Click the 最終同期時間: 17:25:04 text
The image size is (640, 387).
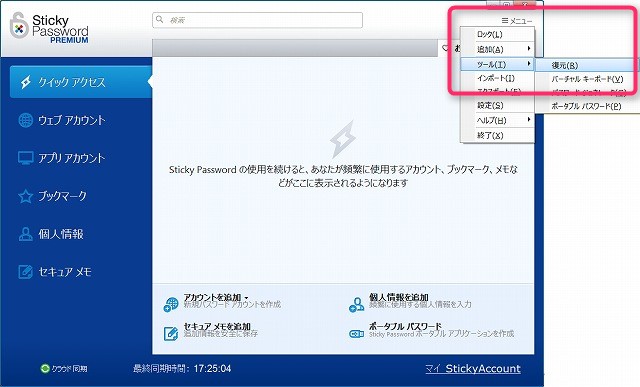click(x=182, y=369)
